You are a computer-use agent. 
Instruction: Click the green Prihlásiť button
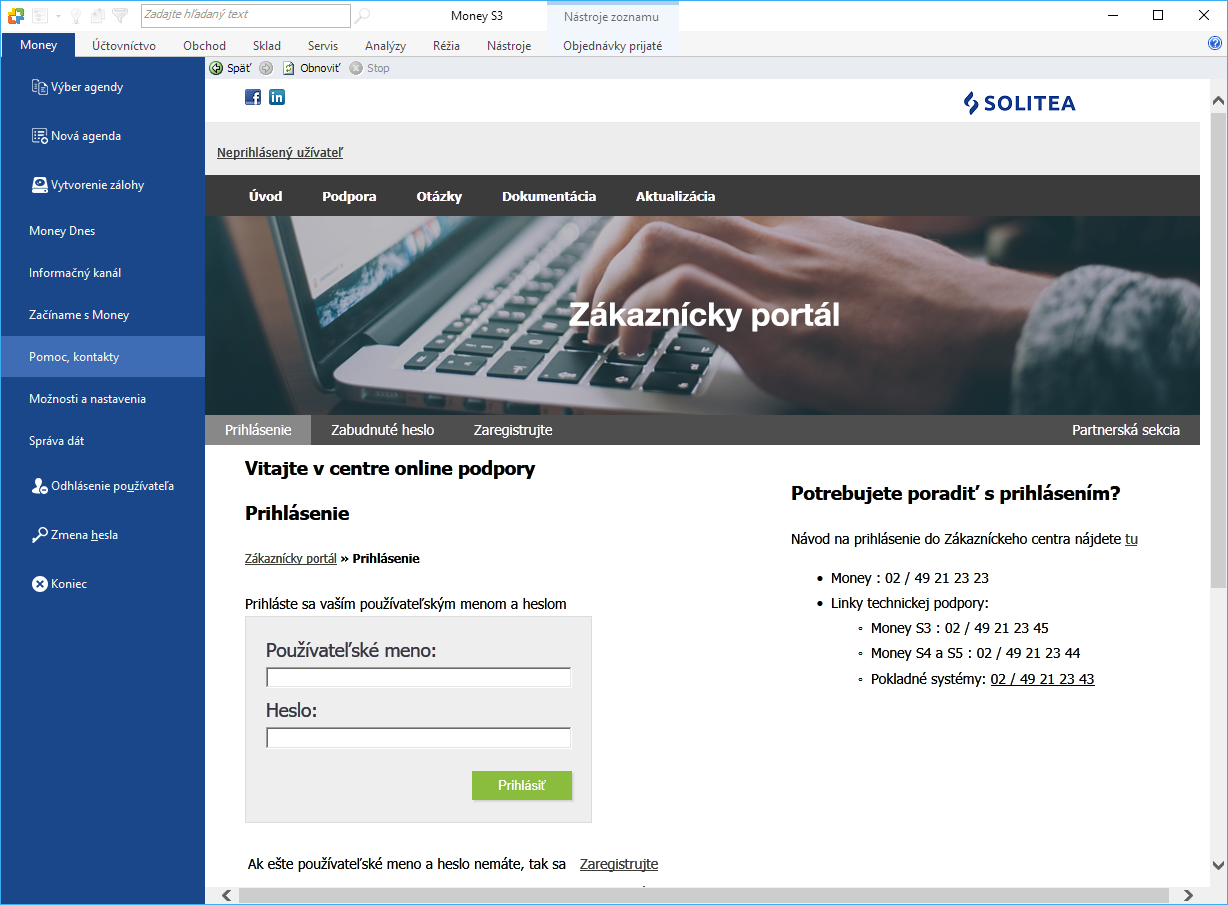tap(522, 785)
